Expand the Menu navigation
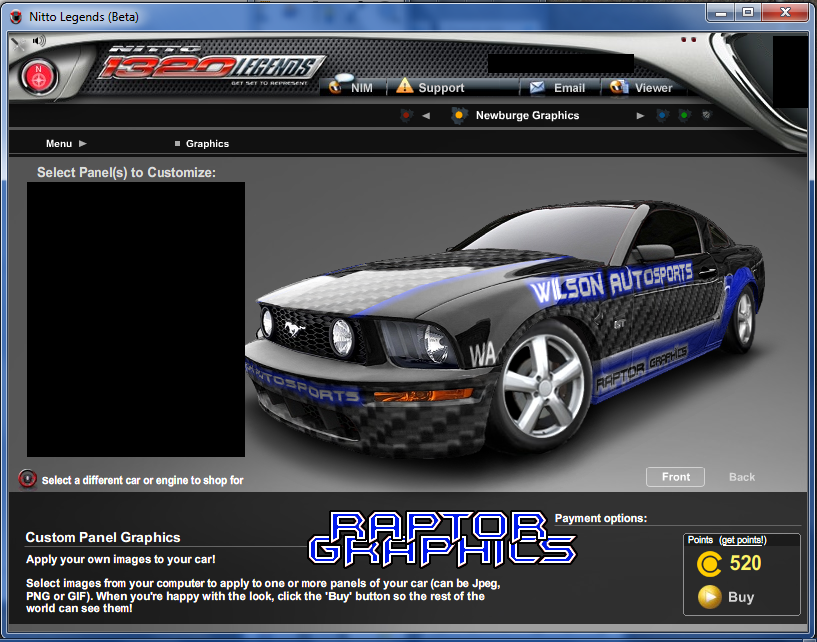 tap(66, 143)
